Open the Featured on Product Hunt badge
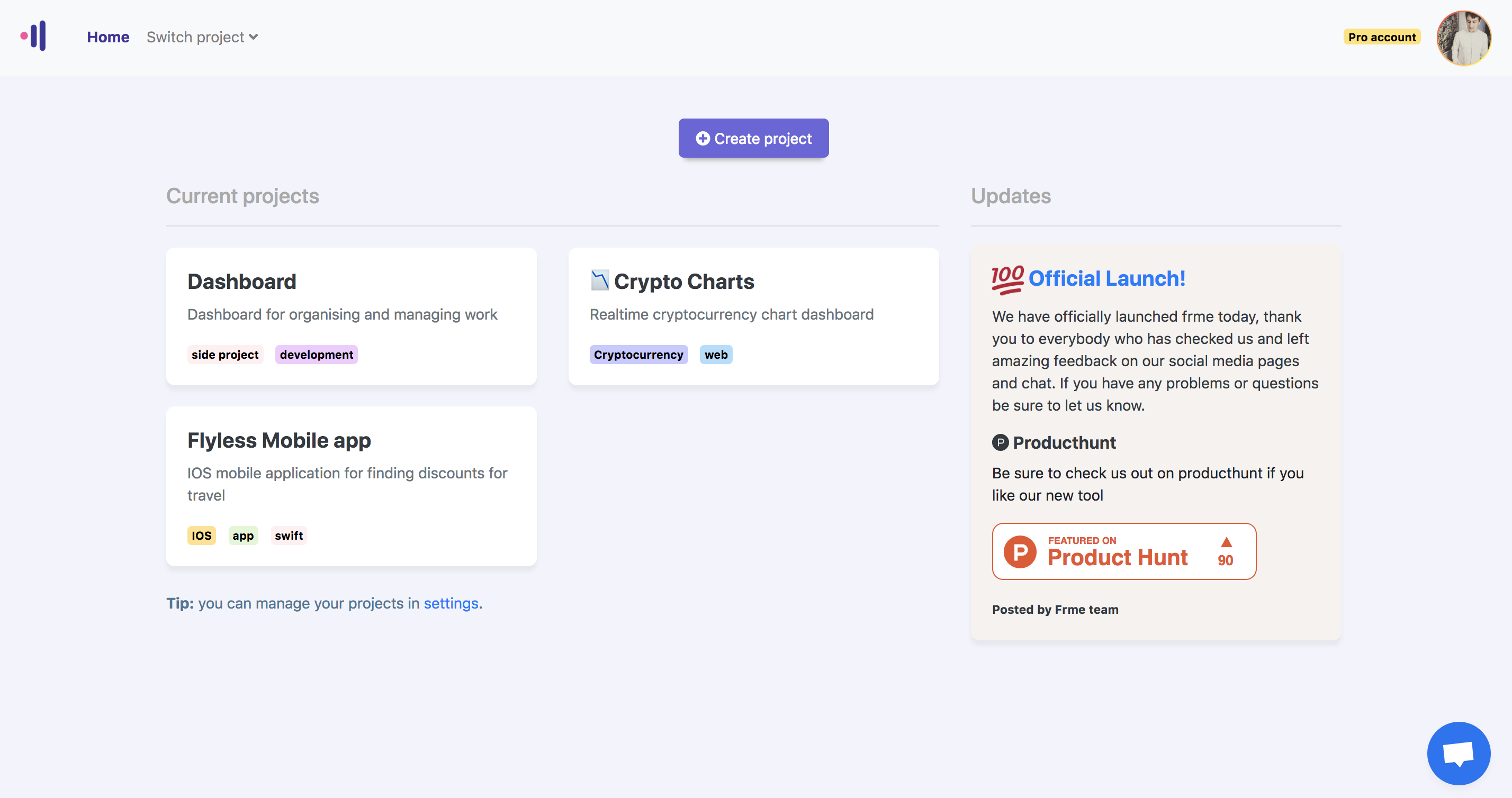1512x798 pixels. [x=1124, y=551]
